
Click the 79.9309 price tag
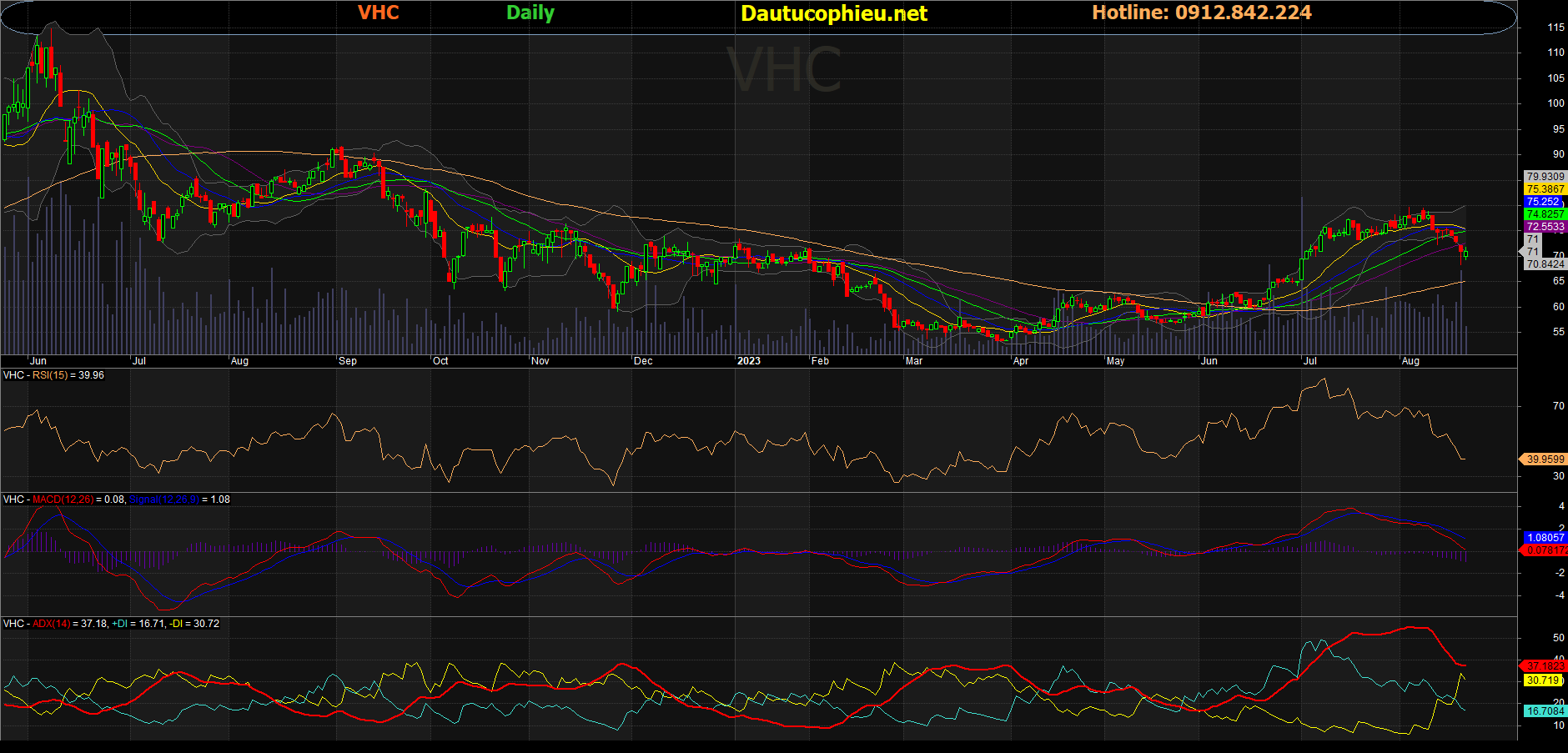coord(1545,177)
